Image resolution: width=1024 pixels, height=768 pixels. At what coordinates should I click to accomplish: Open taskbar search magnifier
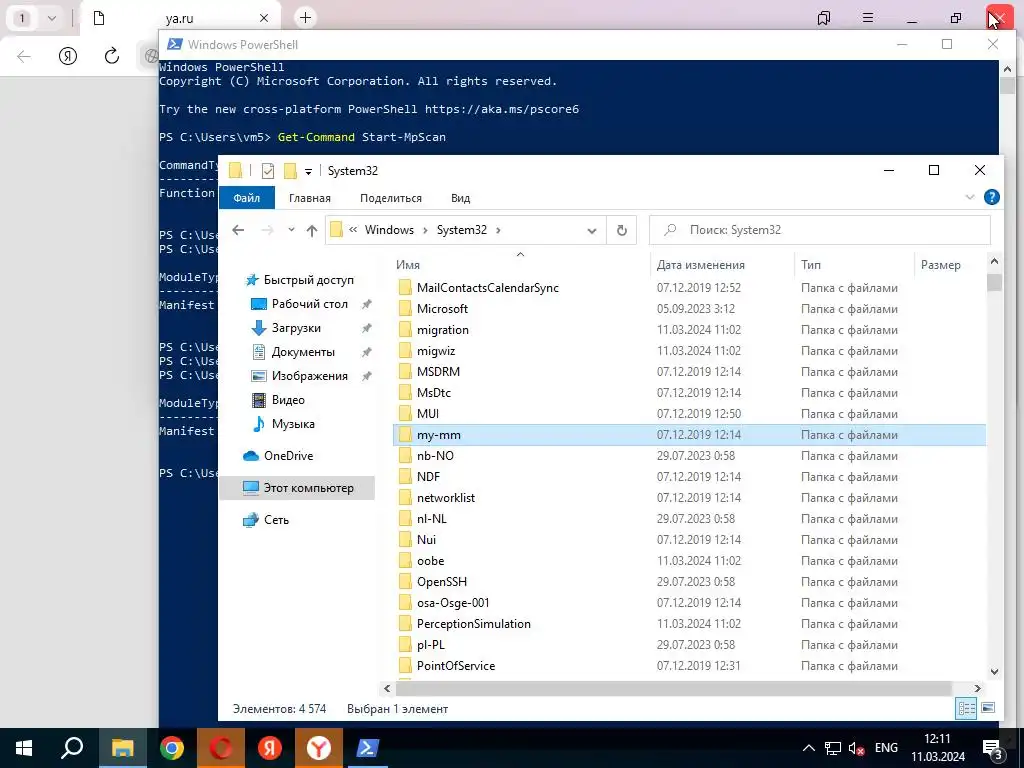(72, 748)
